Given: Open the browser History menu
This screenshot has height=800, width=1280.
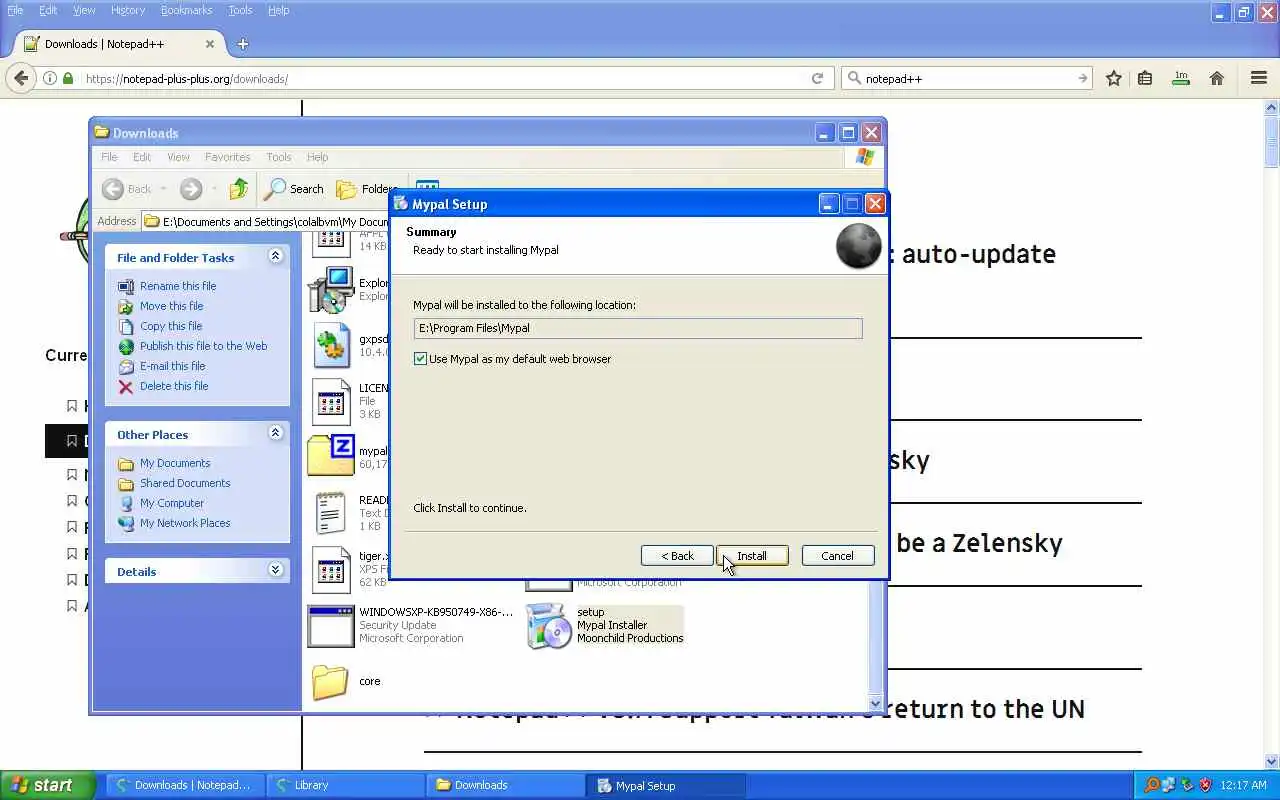Looking at the screenshot, I should [128, 10].
